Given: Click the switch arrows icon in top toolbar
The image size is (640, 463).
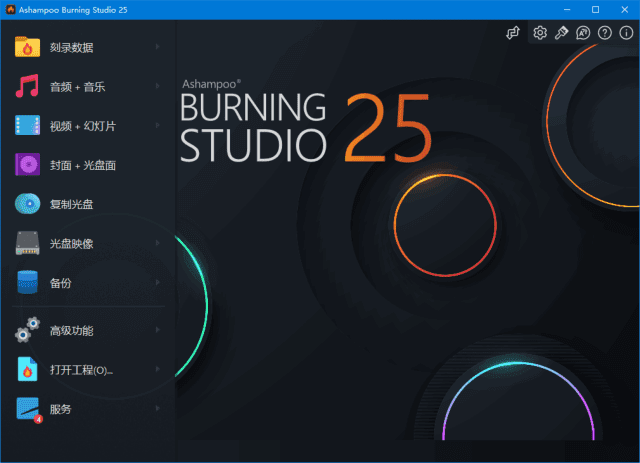Looking at the screenshot, I should (514, 33).
